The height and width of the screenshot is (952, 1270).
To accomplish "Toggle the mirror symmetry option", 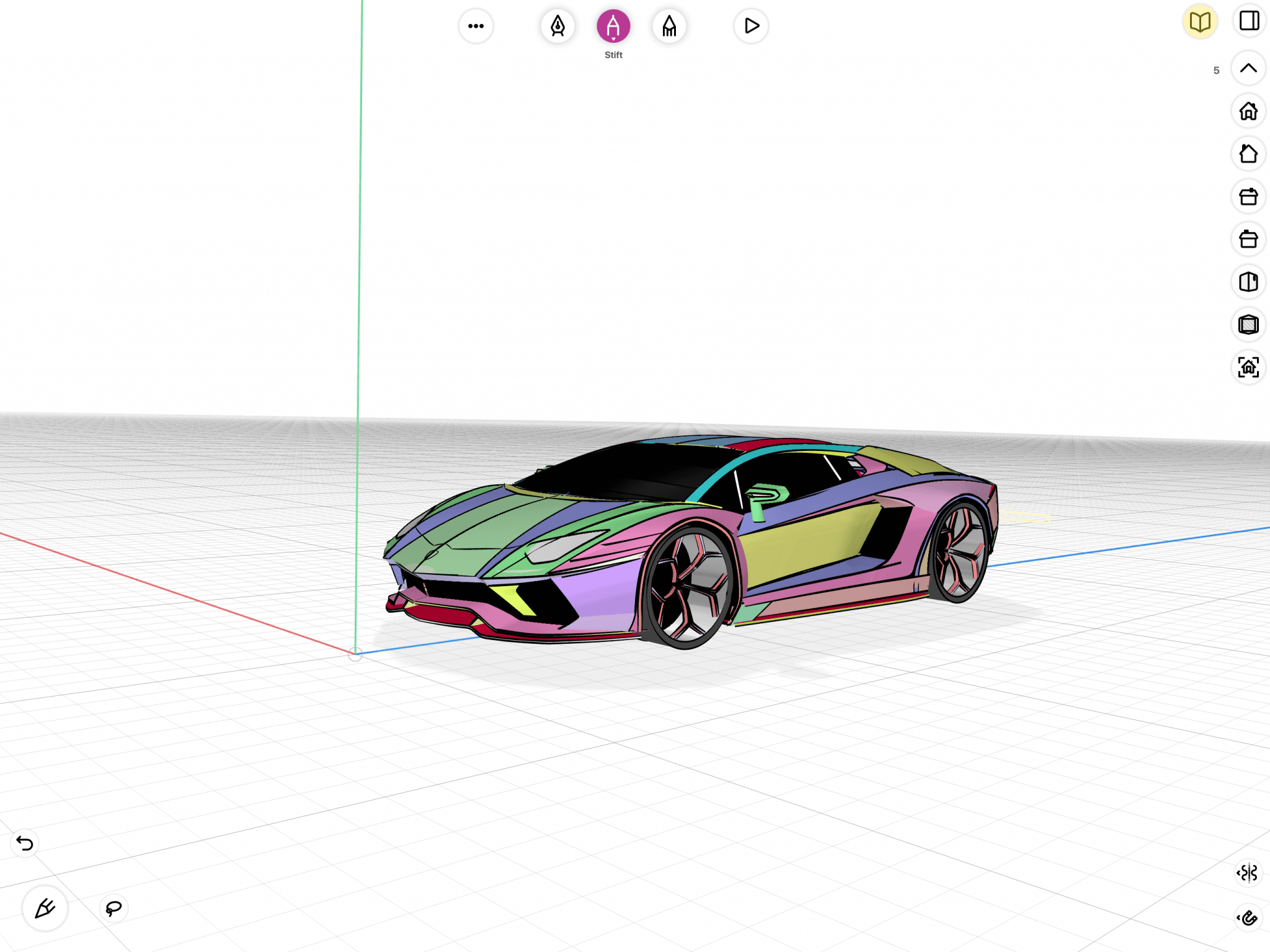I will [1248, 873].
